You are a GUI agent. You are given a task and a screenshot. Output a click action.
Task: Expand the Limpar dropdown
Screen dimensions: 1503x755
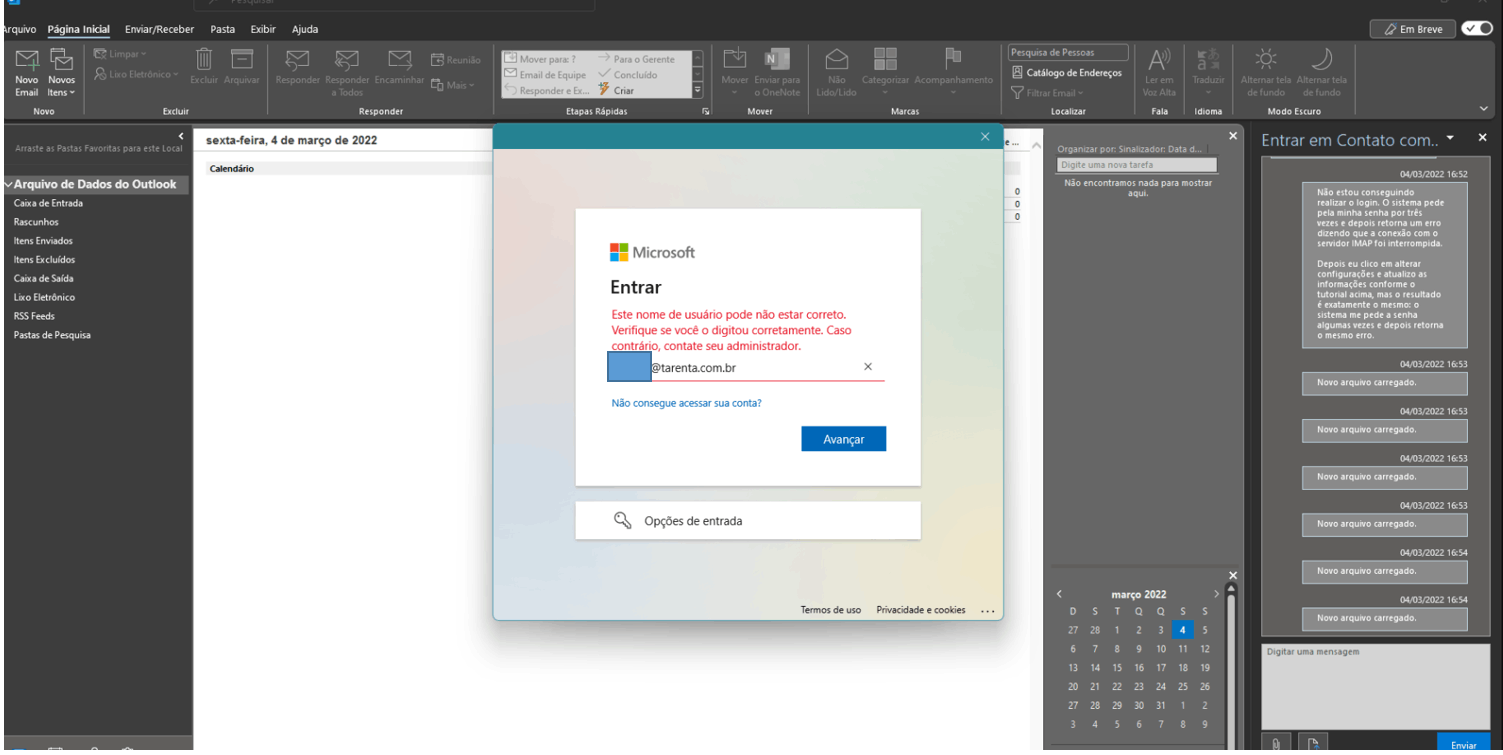120,52
